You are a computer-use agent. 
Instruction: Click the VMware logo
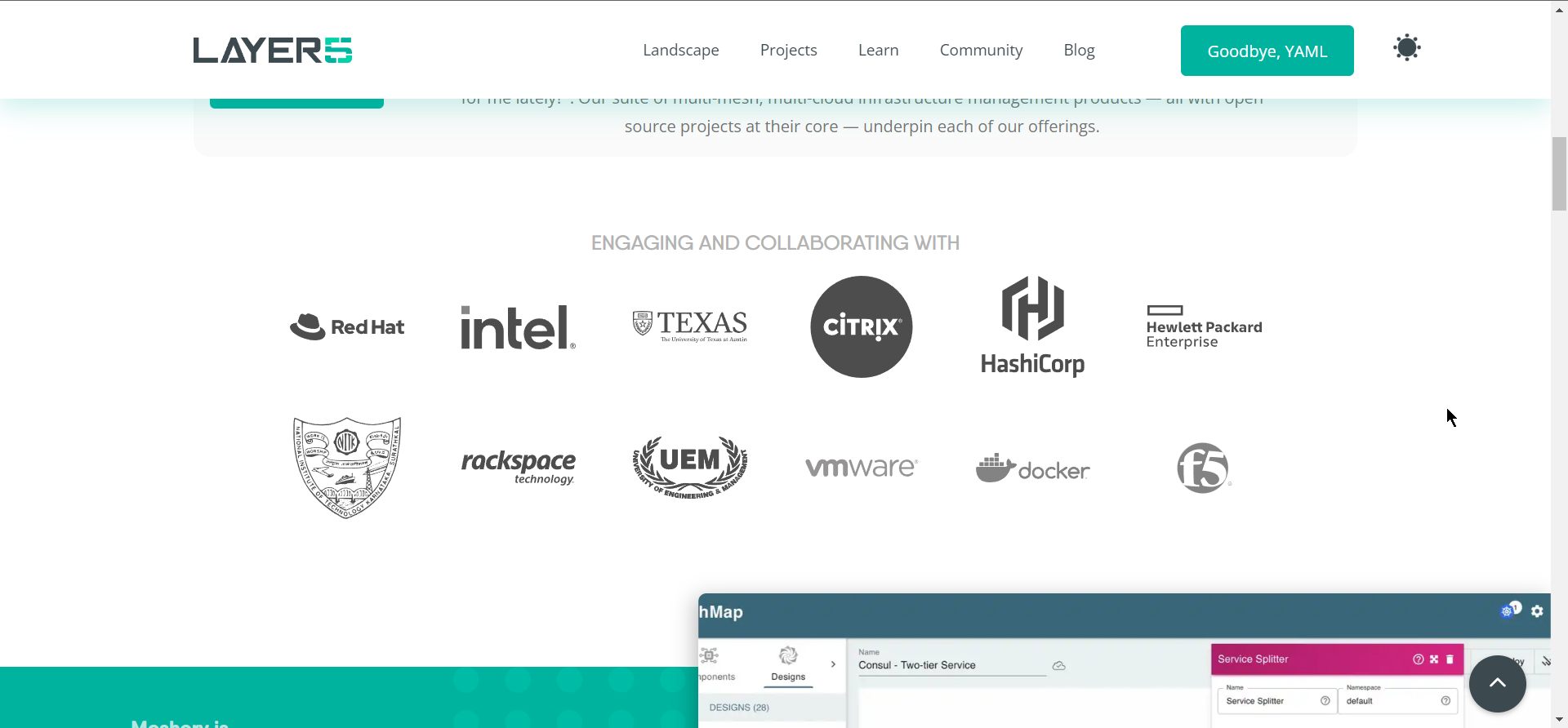[x=861, y=468]
